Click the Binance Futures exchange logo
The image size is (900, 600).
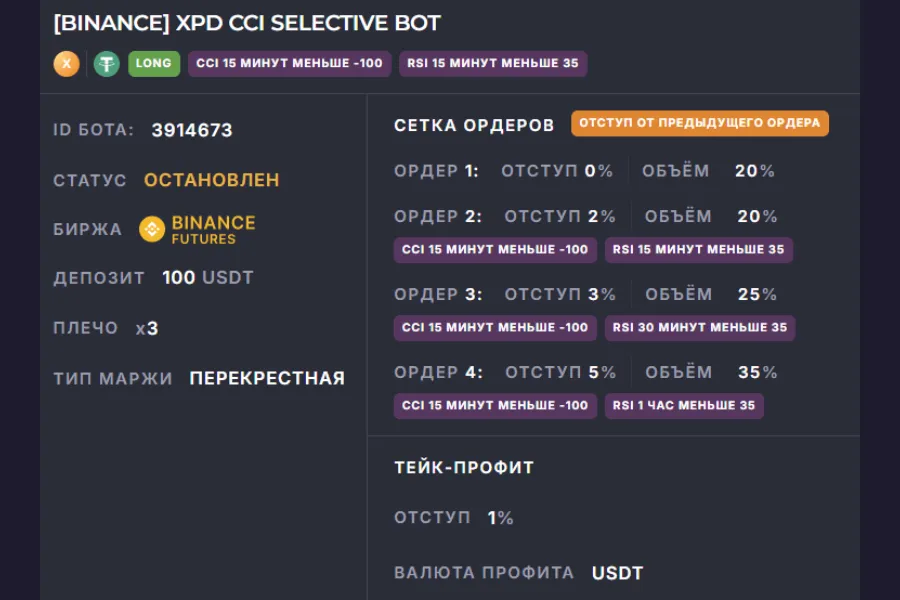pos(196,229)
